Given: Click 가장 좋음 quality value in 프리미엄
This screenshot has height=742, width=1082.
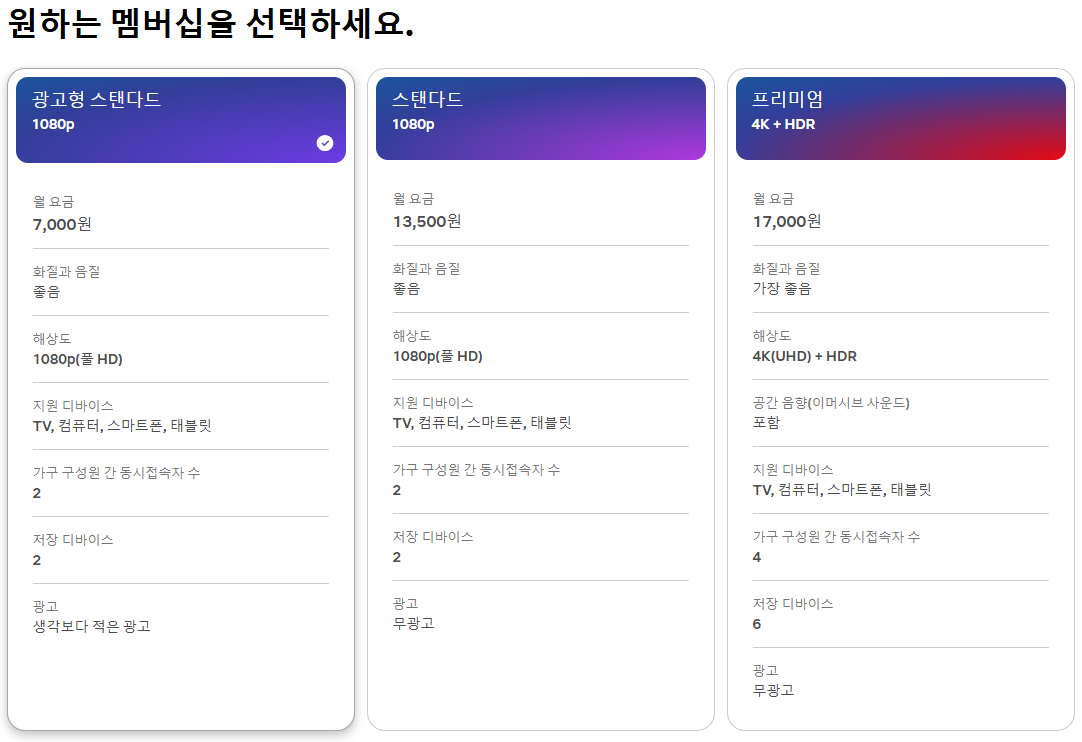Looking at the screenshot, I should 782,289.
